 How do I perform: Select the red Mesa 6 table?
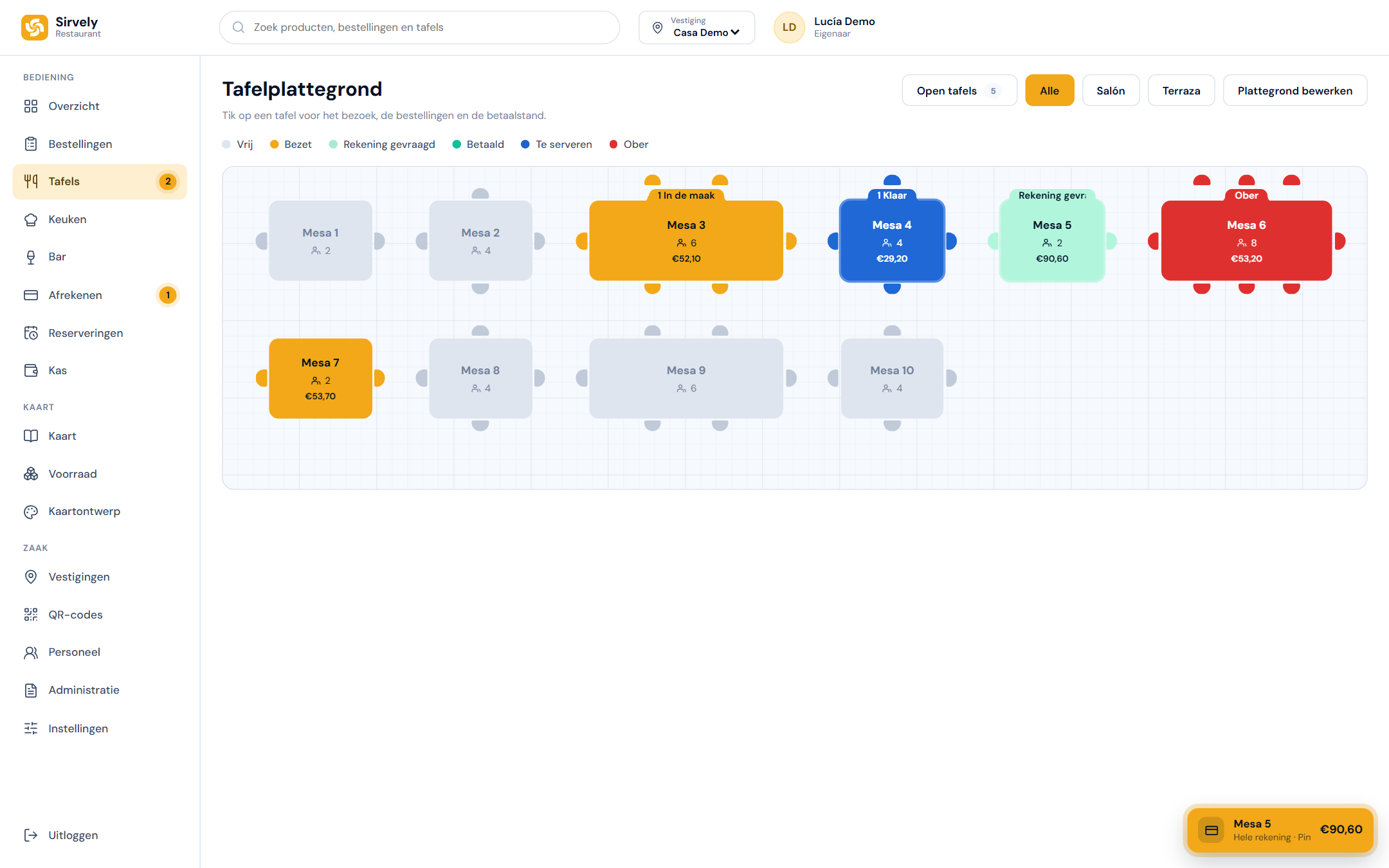[1246, 240]
